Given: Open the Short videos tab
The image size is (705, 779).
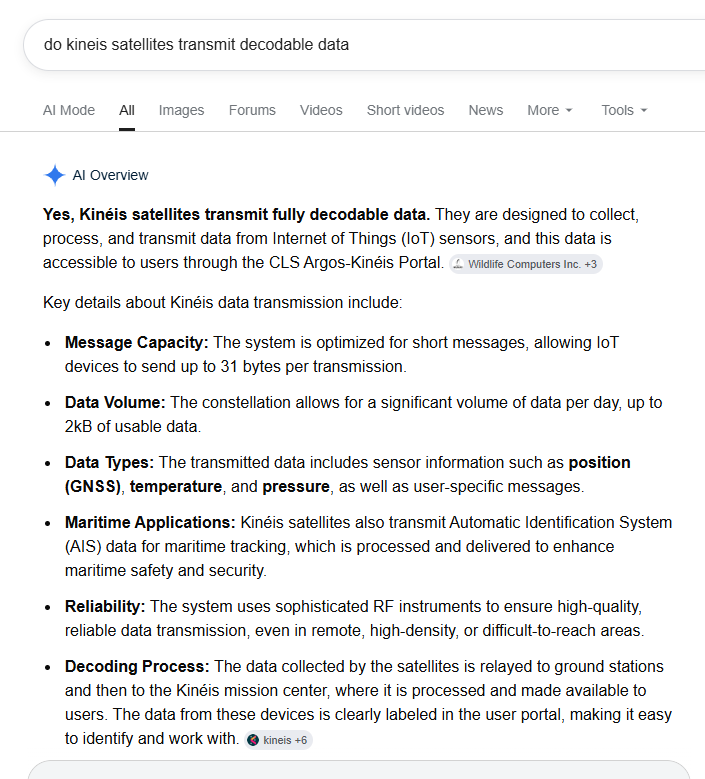Looking at the screenshot, I should tap(405, 110).
